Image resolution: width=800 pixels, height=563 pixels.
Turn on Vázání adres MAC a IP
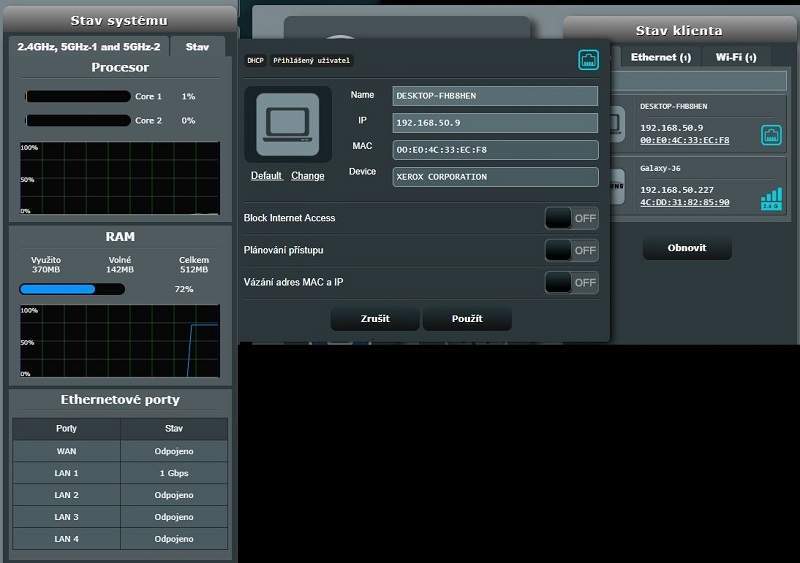coord(571,283)
